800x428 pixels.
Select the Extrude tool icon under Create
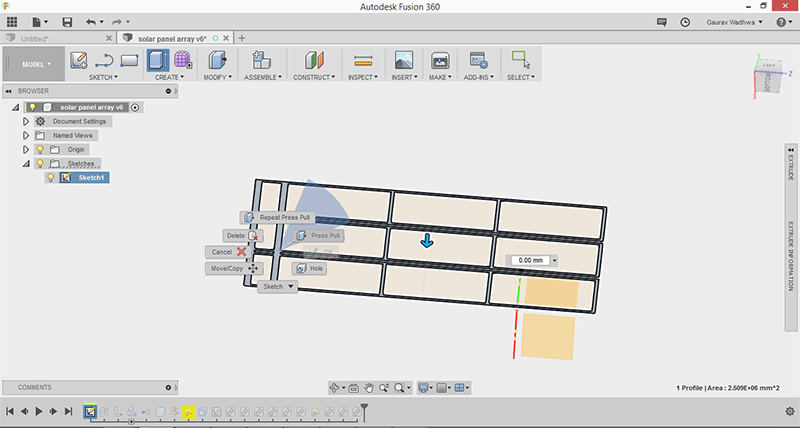[158, 60]
